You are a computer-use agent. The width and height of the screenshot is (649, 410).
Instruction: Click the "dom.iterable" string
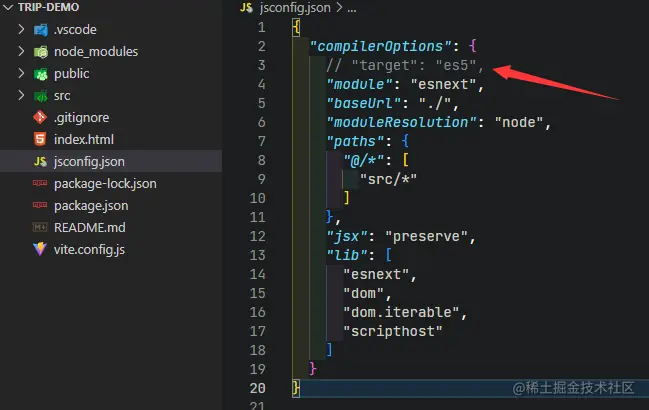(401, 312)
